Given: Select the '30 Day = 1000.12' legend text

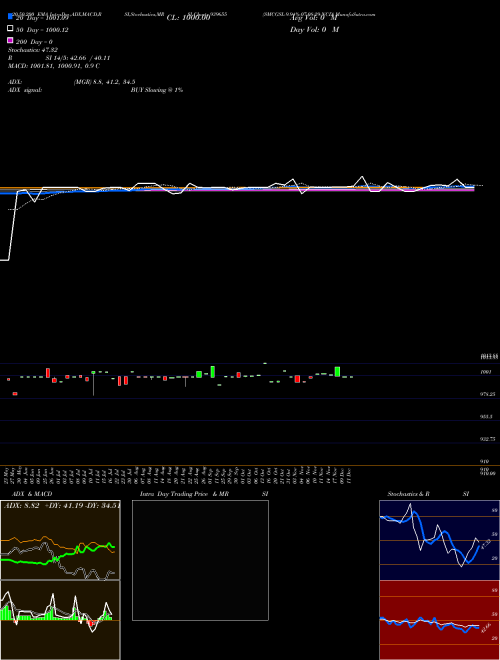Looking at the screenshot, I should click(x=42, y=30).
